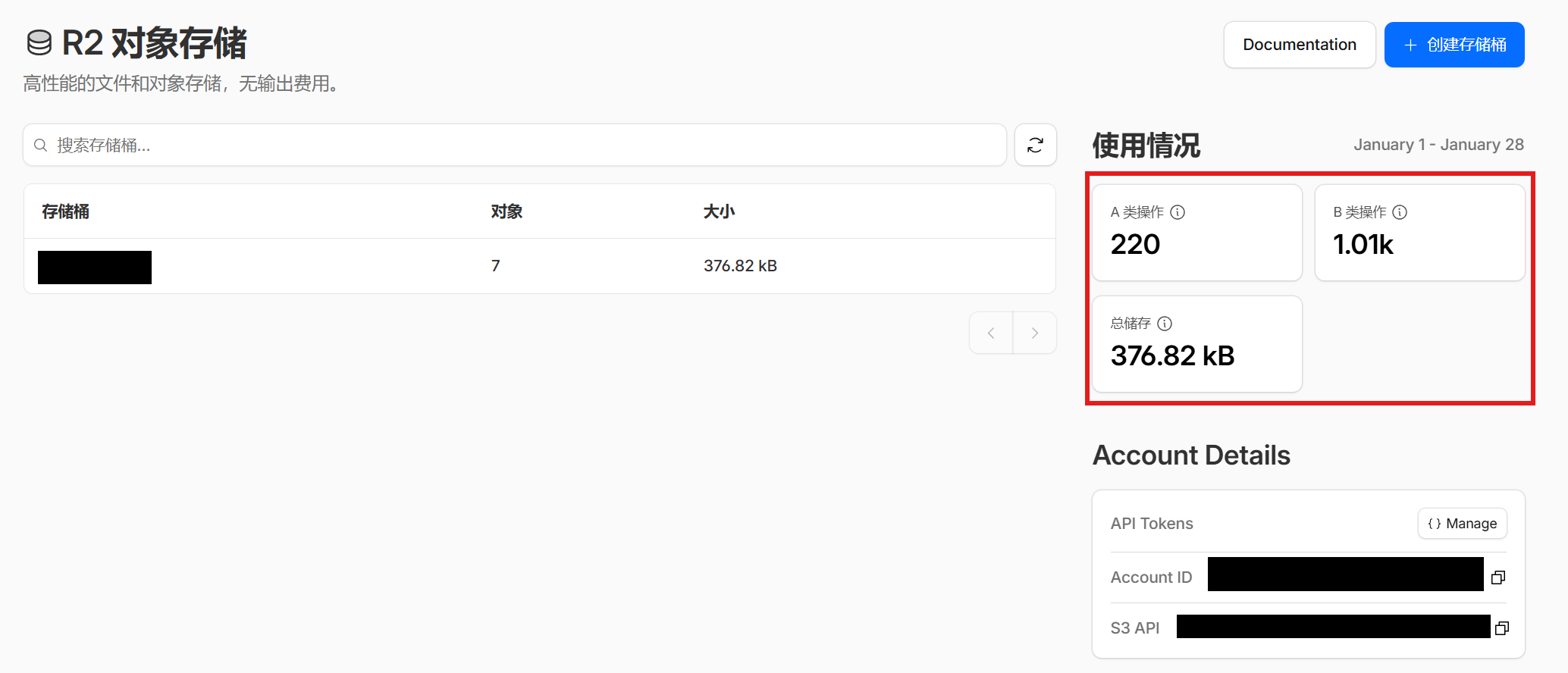Screen dimensions: 1568x673
Task: Click the R2 对象存储 page title
Action: pos(154,43)
